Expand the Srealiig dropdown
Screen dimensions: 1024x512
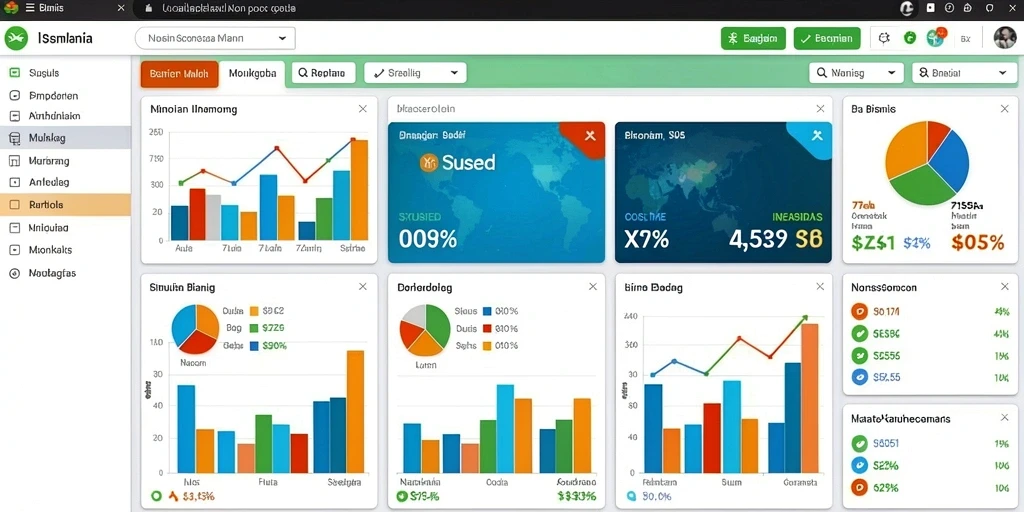tap(415, 73)
